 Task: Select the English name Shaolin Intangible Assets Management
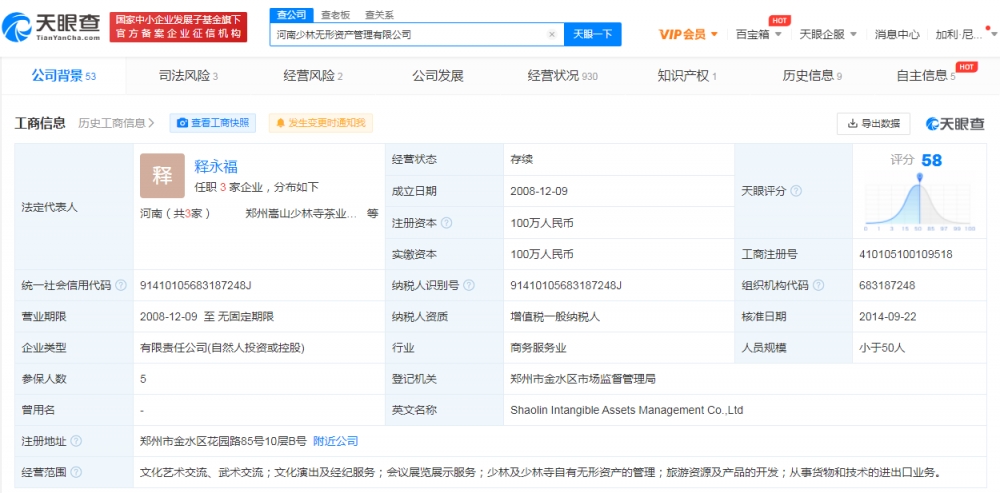[627, 410]
